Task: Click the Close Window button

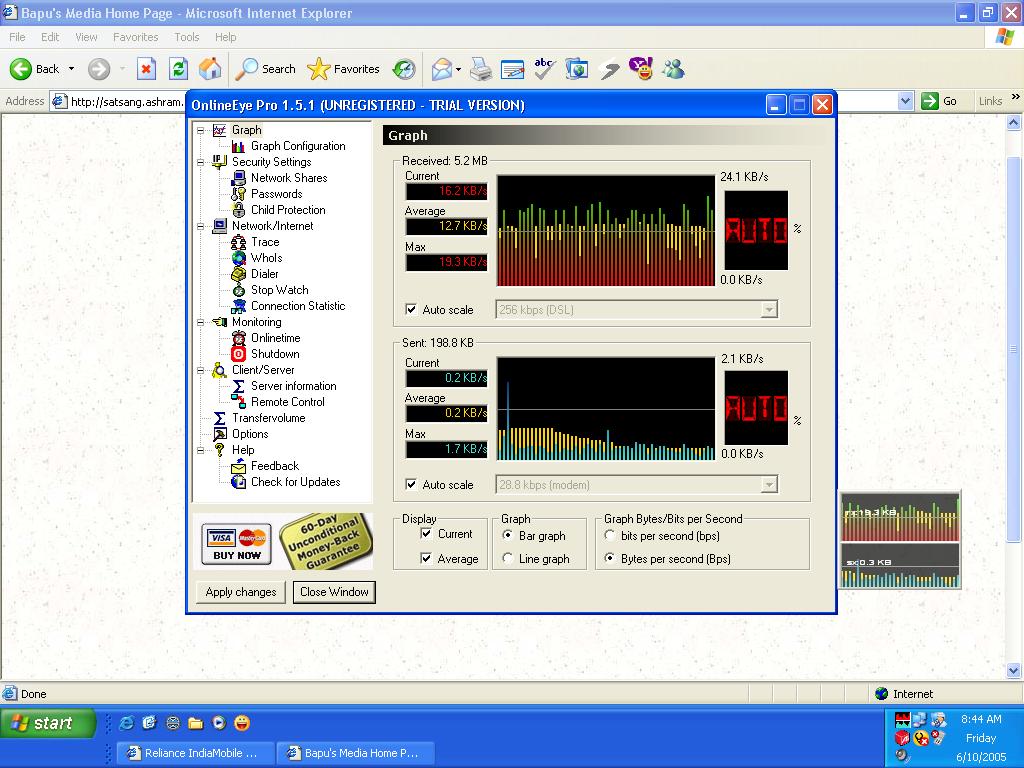Action: point(334,592)
